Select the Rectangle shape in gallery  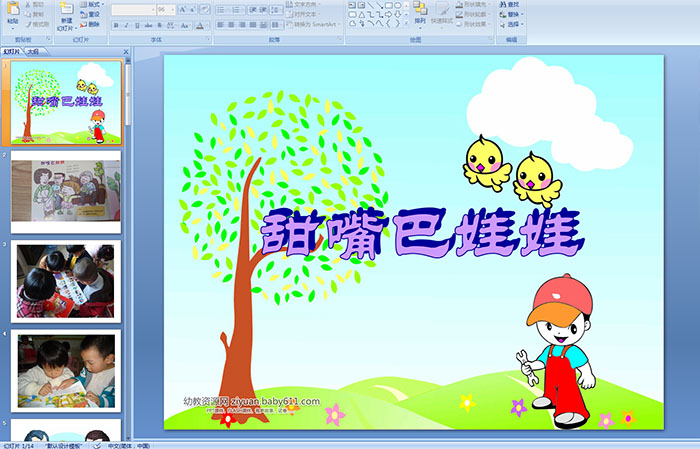[x=388, y=5]
